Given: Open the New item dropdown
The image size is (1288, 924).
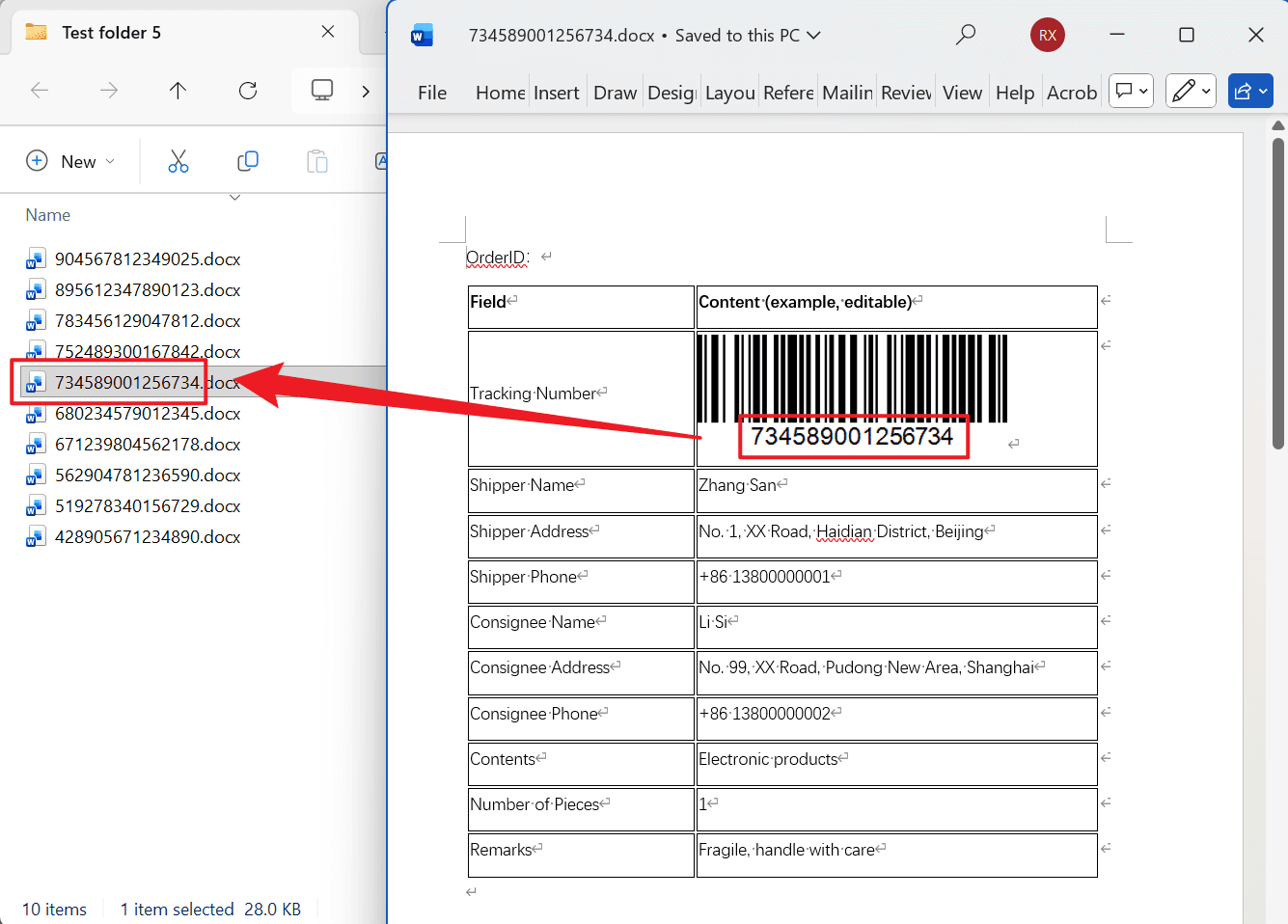Looking at the screenshot, I should click(70, 161).
